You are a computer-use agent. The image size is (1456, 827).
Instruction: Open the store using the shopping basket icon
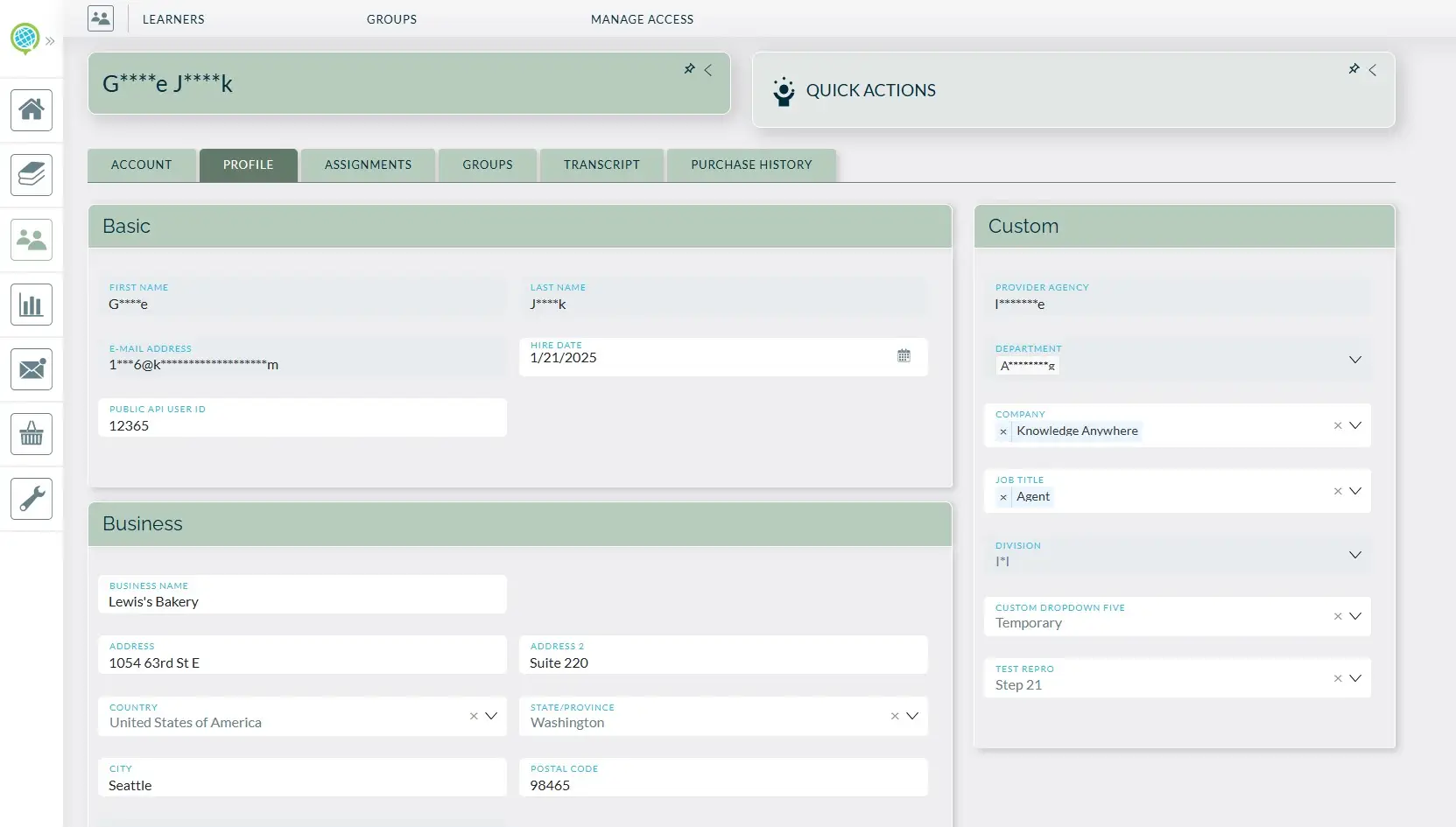[x=32, y=433]
